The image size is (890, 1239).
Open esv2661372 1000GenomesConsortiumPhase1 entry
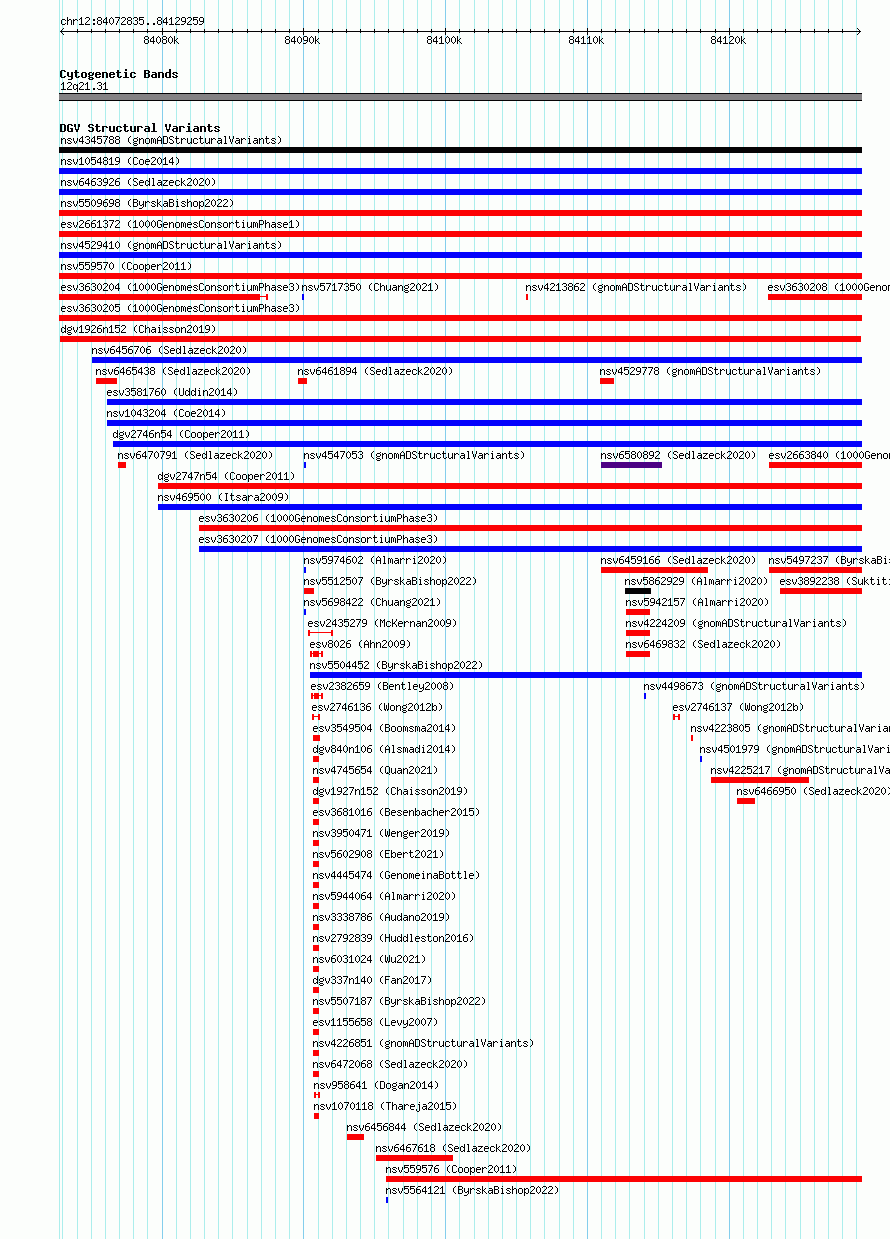(180, 224)
